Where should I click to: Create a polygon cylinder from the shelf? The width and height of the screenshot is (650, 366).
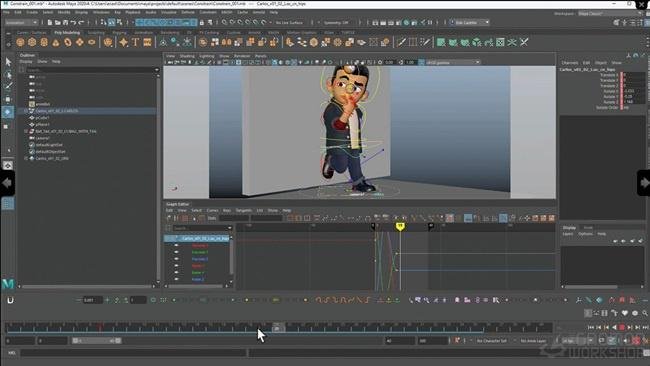click(x=44, y=42)
